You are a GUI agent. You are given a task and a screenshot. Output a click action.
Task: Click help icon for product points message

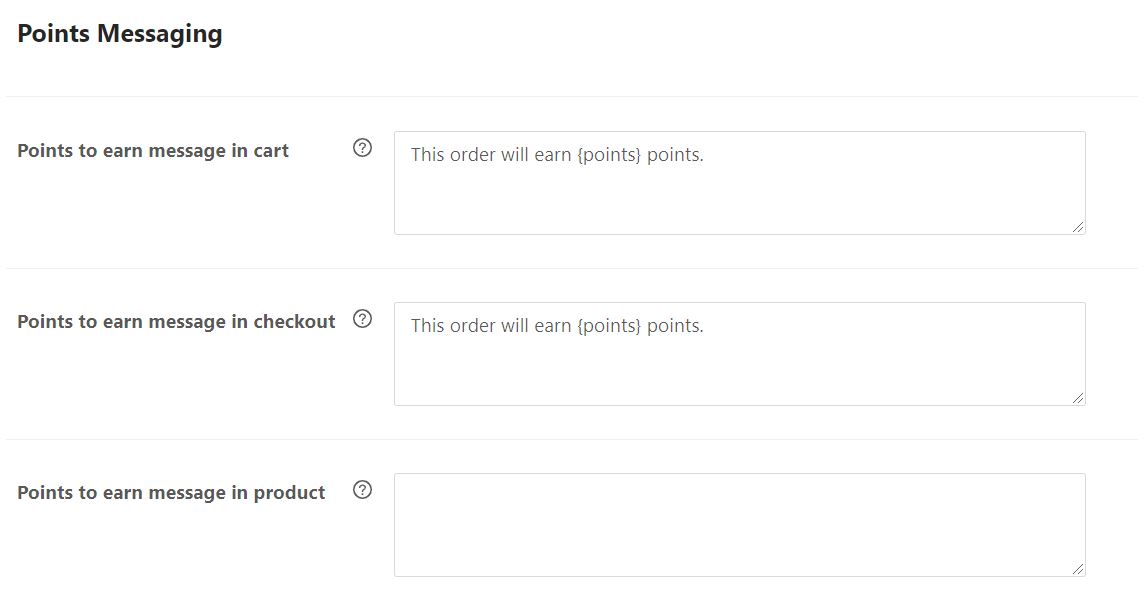point(363,490)
